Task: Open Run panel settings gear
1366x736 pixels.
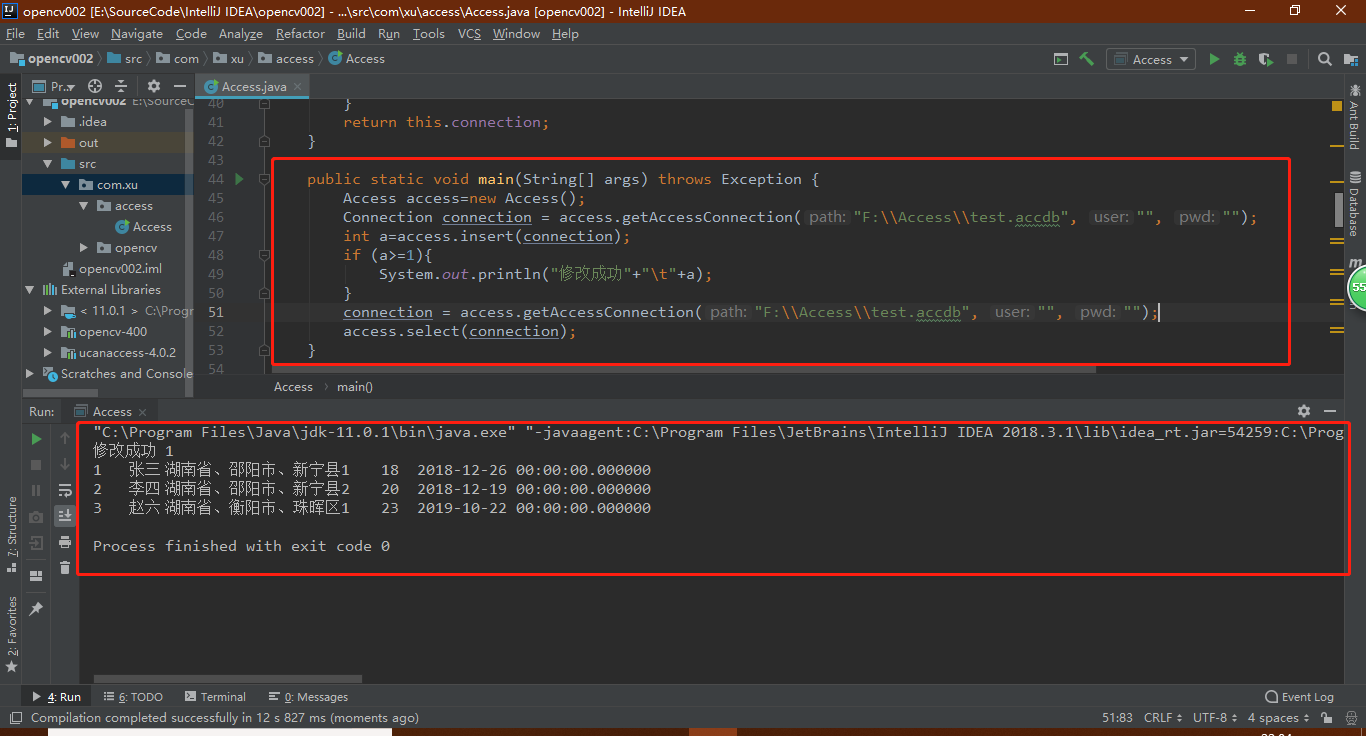Action: [x=1303, y=410]
